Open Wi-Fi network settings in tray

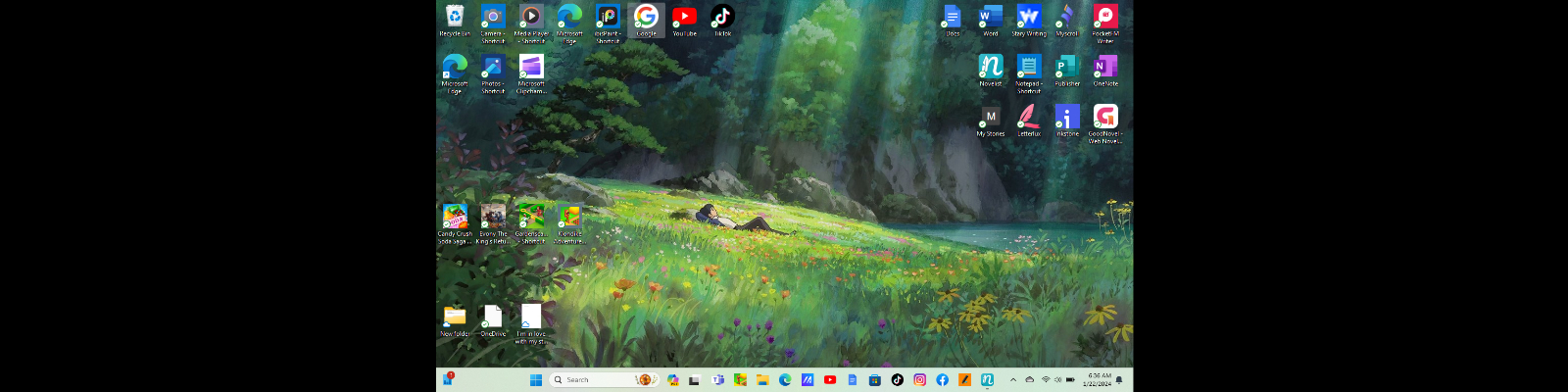[x=1046, y=380]
